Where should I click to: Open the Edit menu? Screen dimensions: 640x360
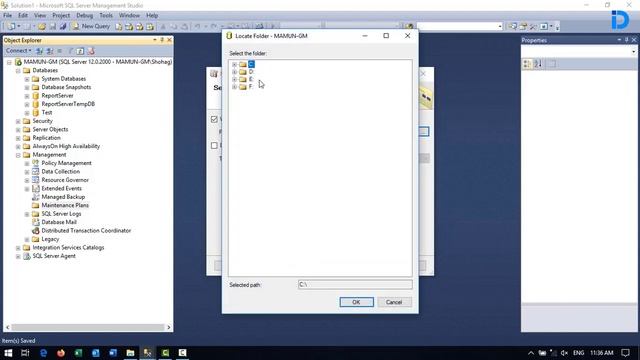point(23,16)
